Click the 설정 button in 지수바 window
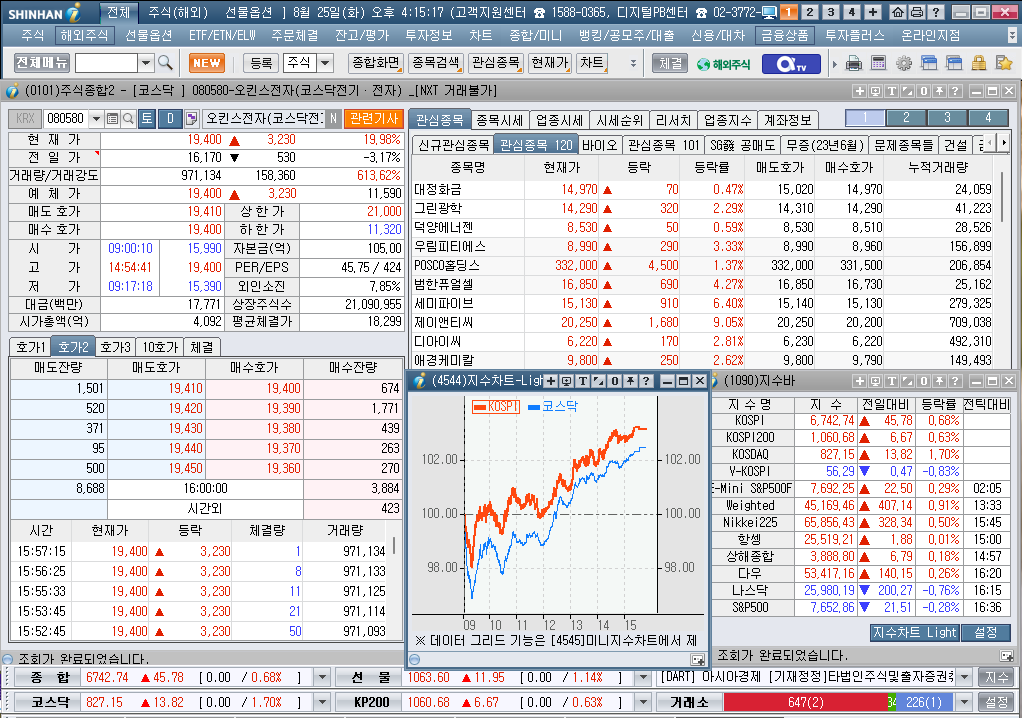 click(x=986, y=632)
